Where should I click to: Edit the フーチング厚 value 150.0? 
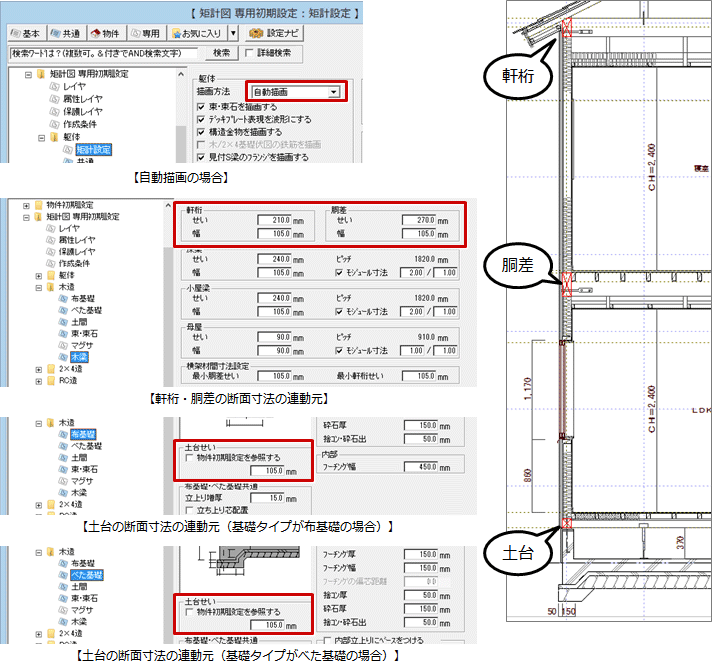pos(421,554)
